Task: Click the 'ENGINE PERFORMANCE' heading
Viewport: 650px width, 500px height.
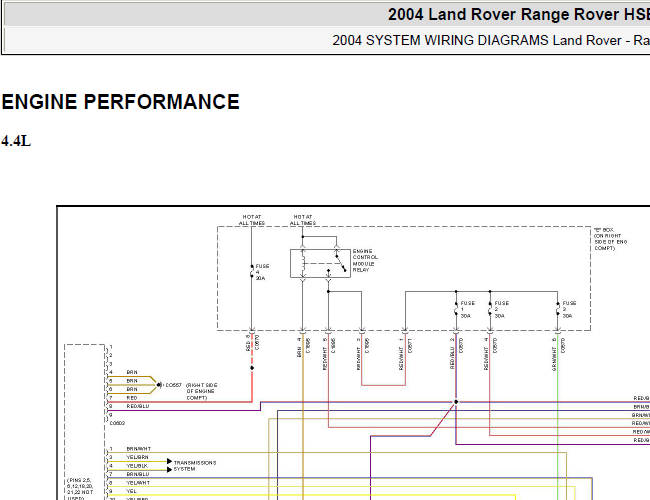Action: (x=121, y=102)
